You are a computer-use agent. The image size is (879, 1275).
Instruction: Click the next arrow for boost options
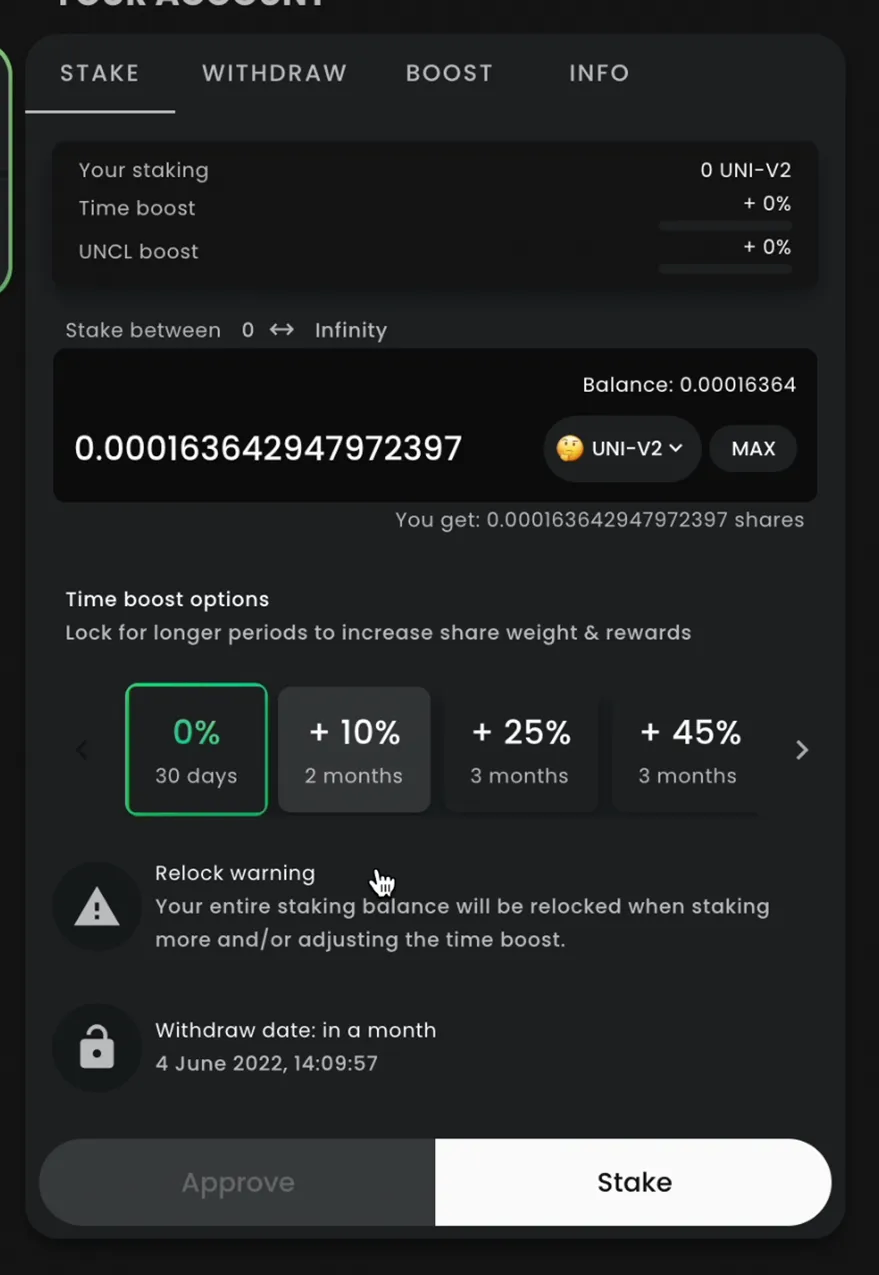click(801, 750)
